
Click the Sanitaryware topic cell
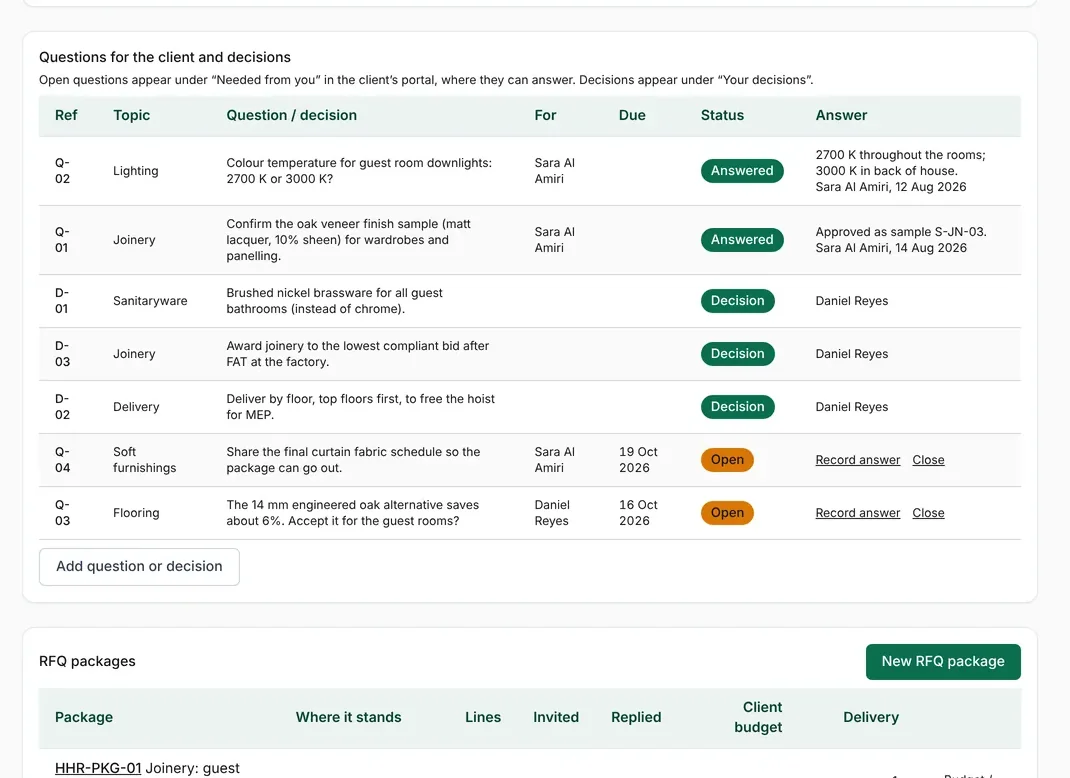click(150, 301)
